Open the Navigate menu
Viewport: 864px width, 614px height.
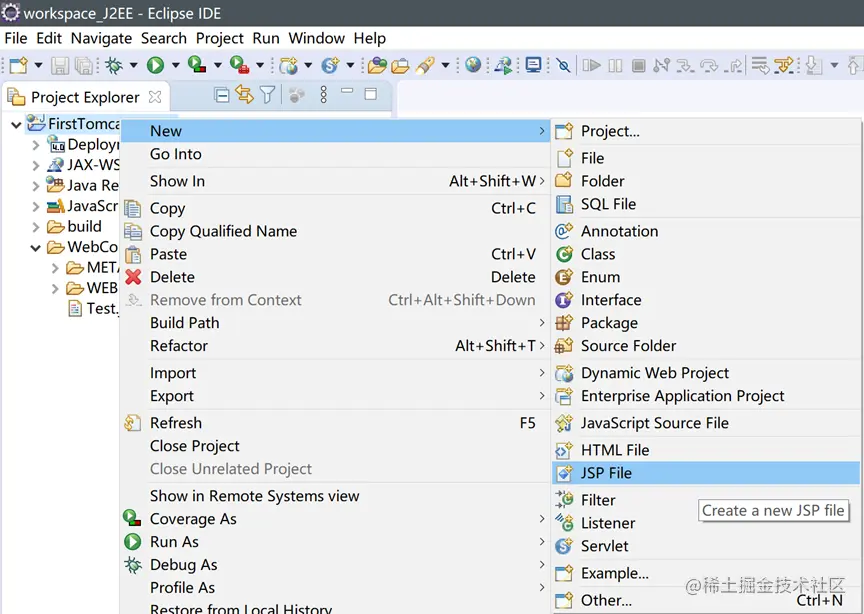tap(101, 38)
